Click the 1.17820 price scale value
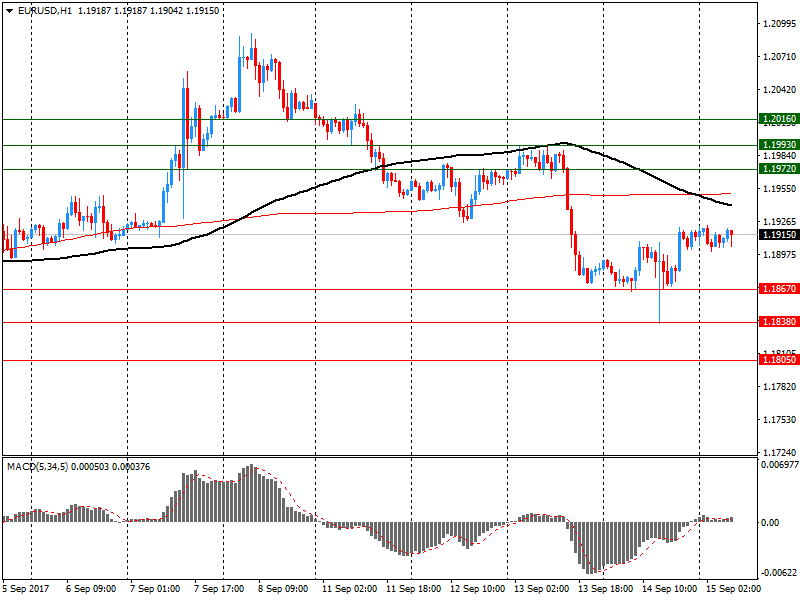The image size is (800, 600). pyautogui.click(x=780, y=387)
